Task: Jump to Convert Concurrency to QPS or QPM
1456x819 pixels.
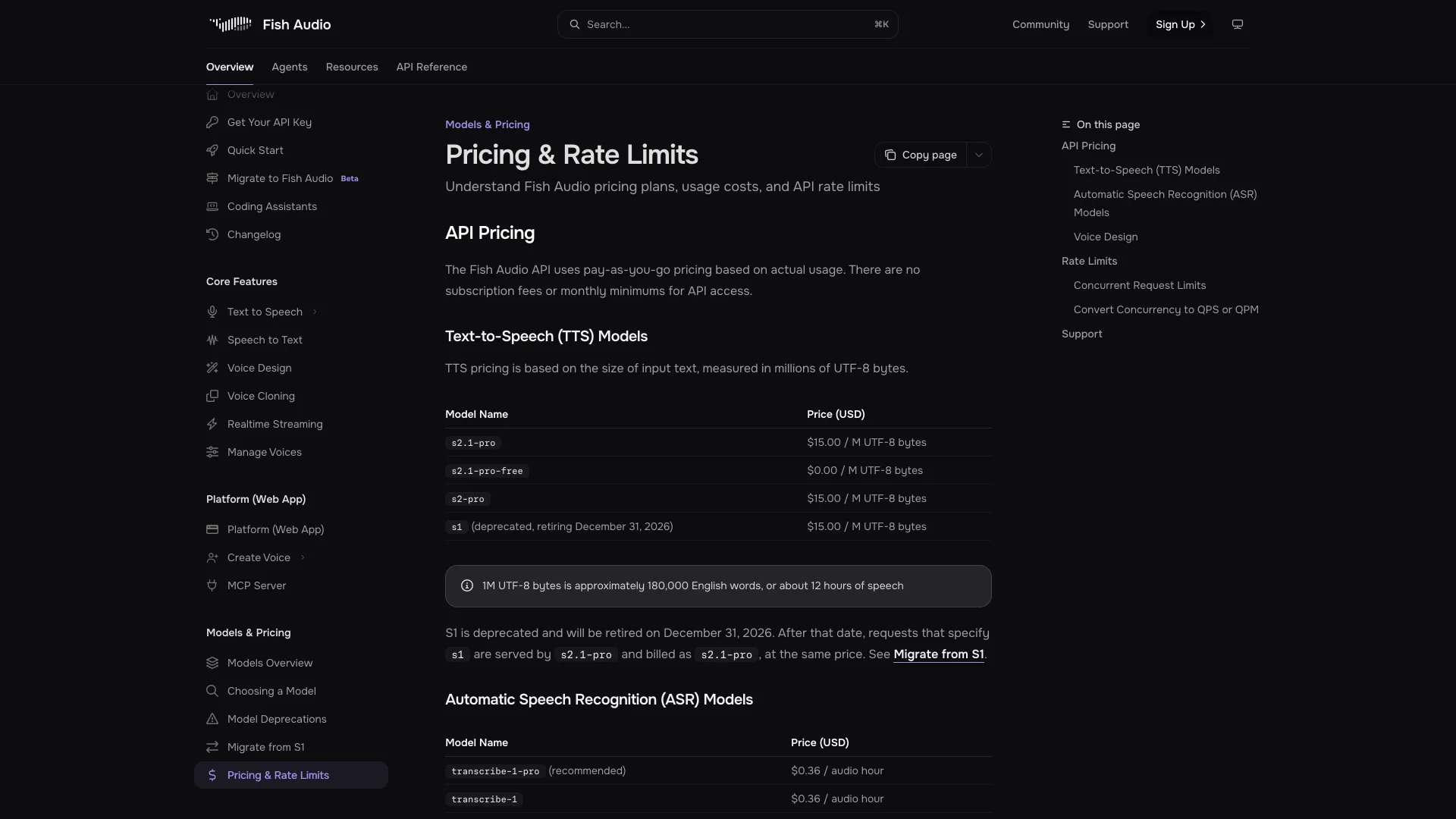Action: [x=1166, y=309]
